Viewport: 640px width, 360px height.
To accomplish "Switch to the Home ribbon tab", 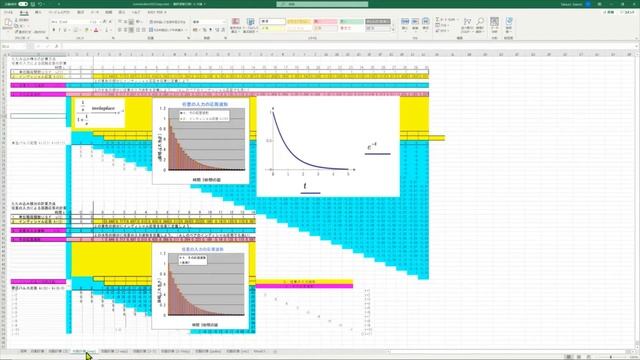I will click(x=24, y=13).
